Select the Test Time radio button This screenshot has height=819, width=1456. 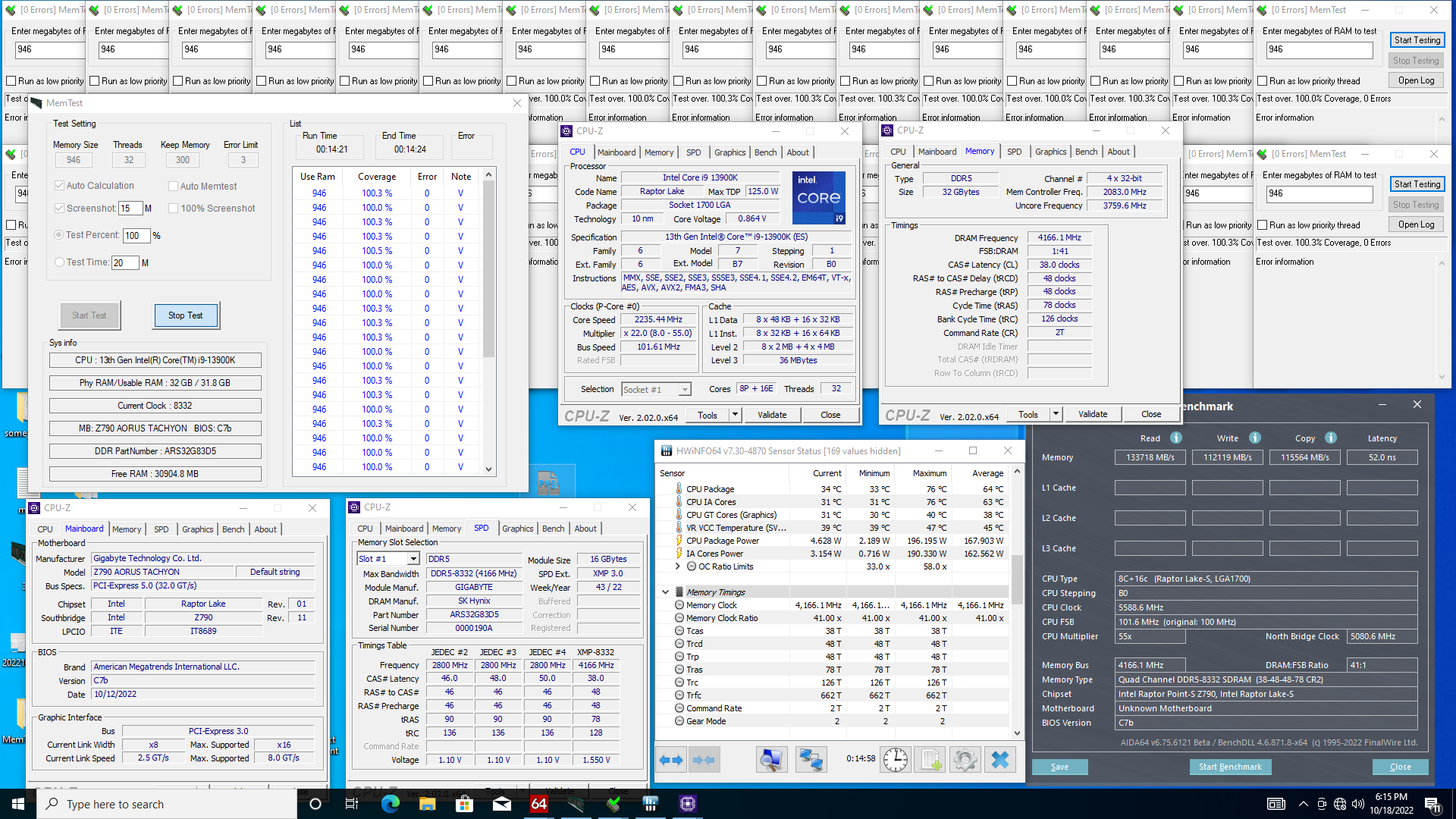click(59, 262)
